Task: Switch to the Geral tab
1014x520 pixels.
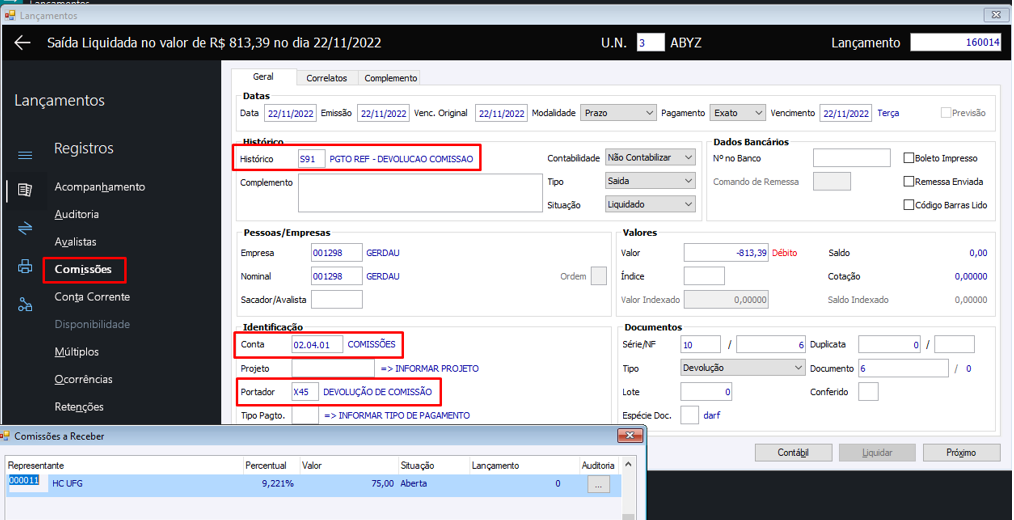Action: click(x=263, y=76)
